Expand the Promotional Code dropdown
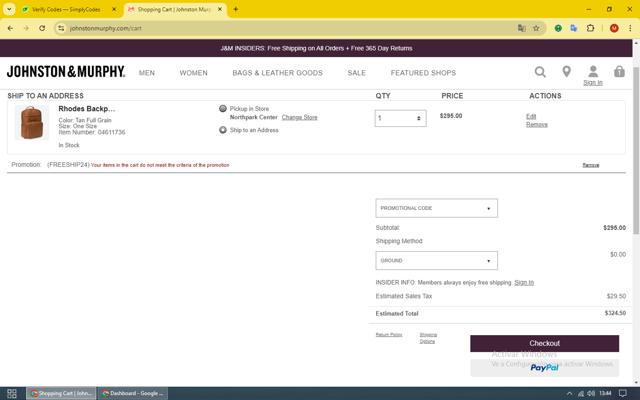 436,208
